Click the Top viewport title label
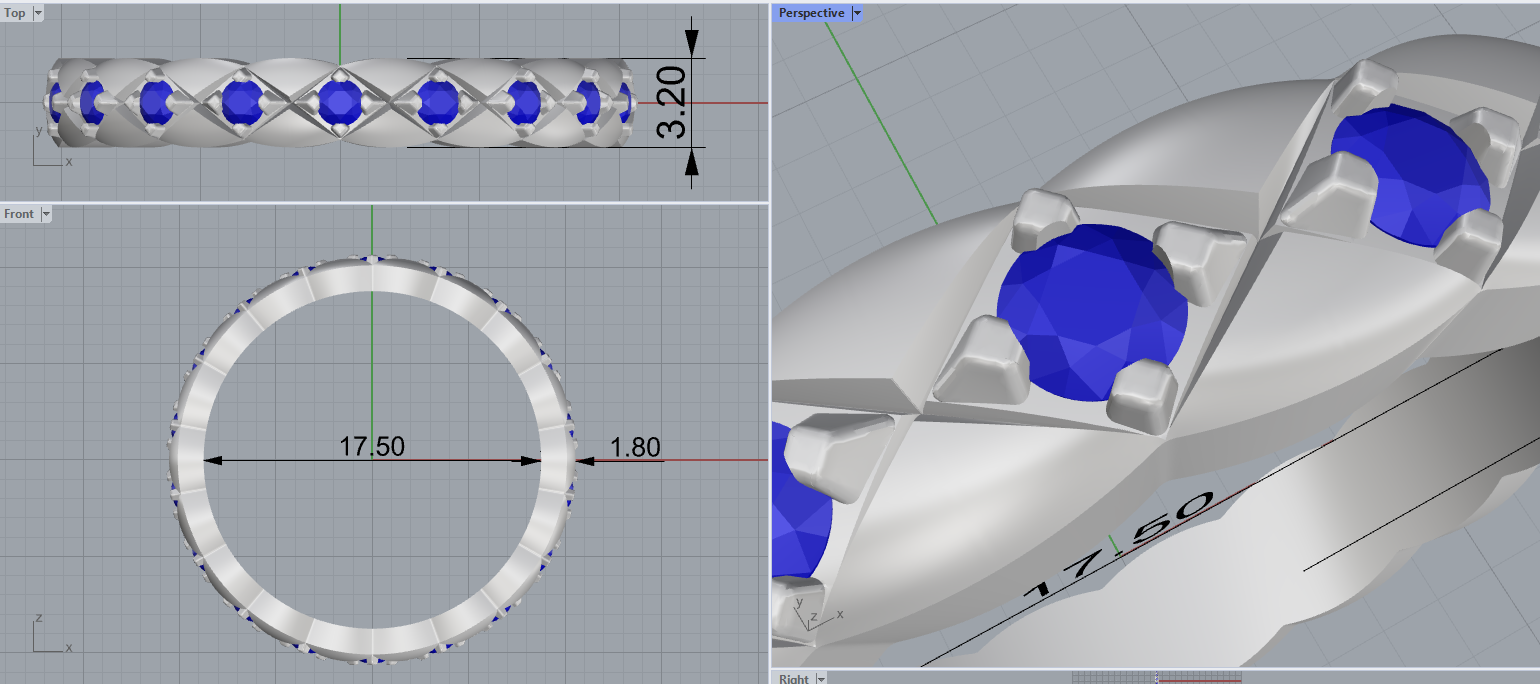The height and width of the screenshot is (684, 1540). (15, 13)
